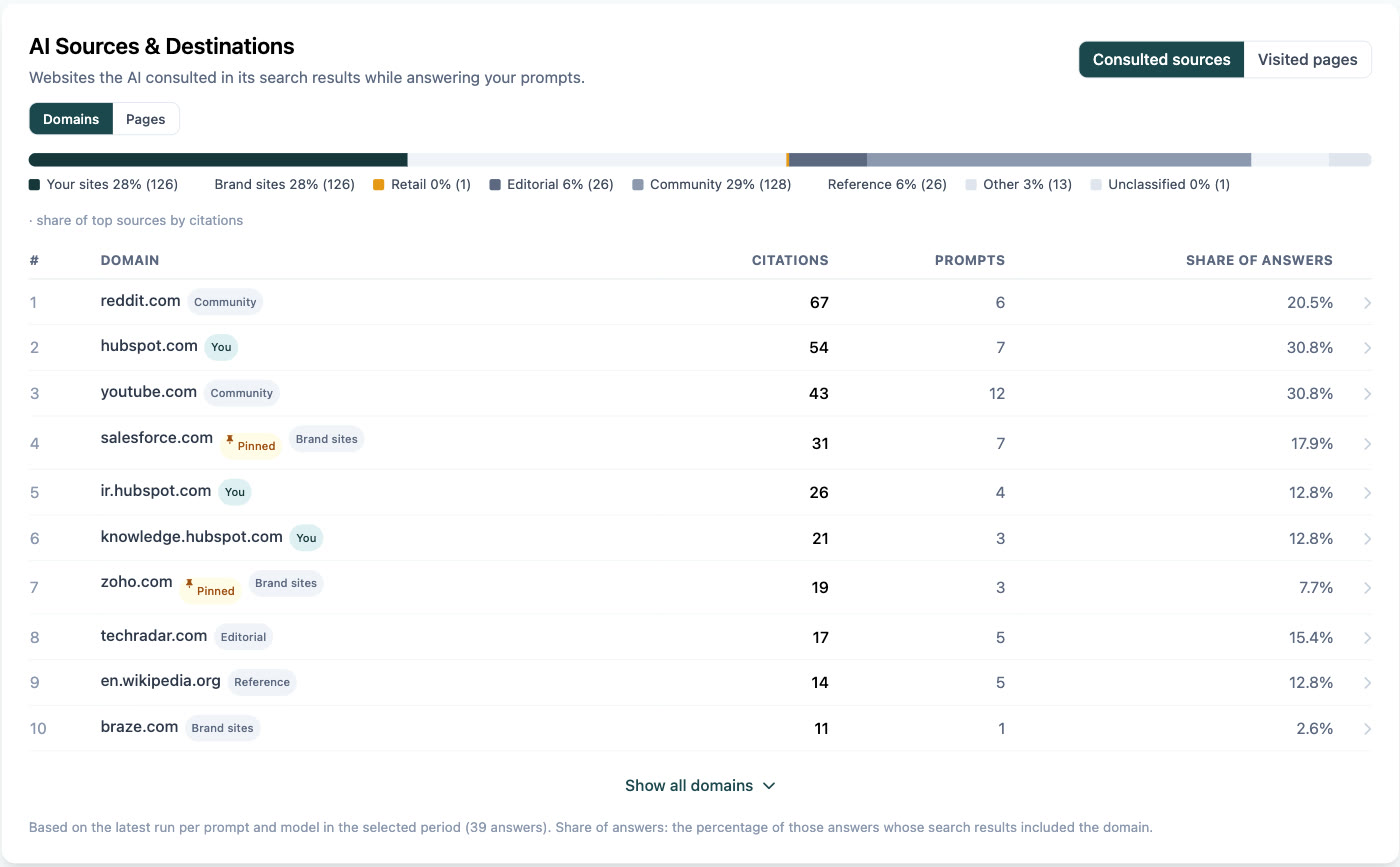Click the Community legend swatch
Viewport: 1400px width, 867px height.
coord(637,185)
